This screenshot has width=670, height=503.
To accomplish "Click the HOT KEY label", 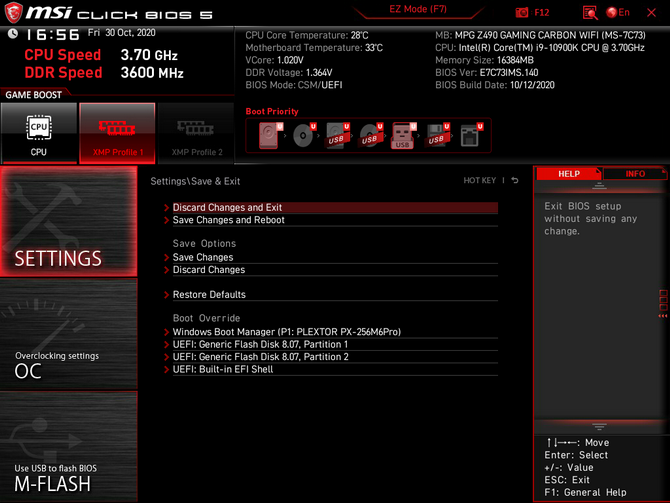I will (x=479, y=180).
